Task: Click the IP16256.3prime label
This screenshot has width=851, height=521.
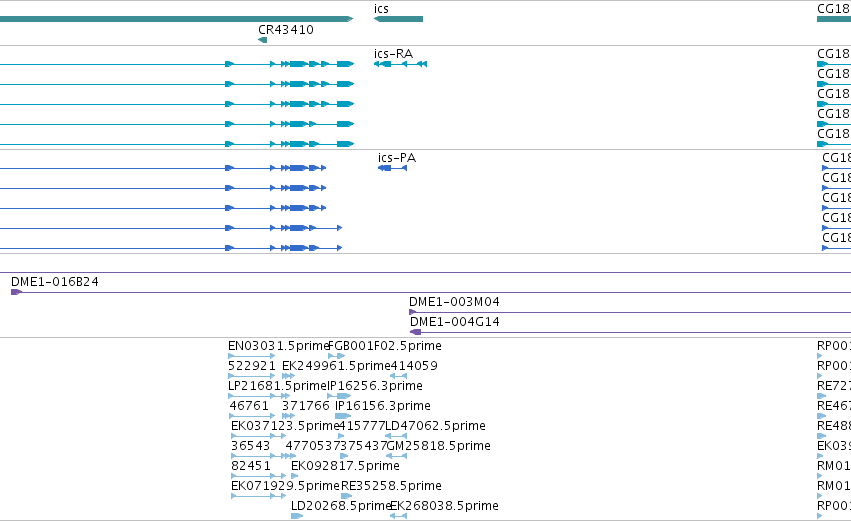Action: [x=375, y=386]
